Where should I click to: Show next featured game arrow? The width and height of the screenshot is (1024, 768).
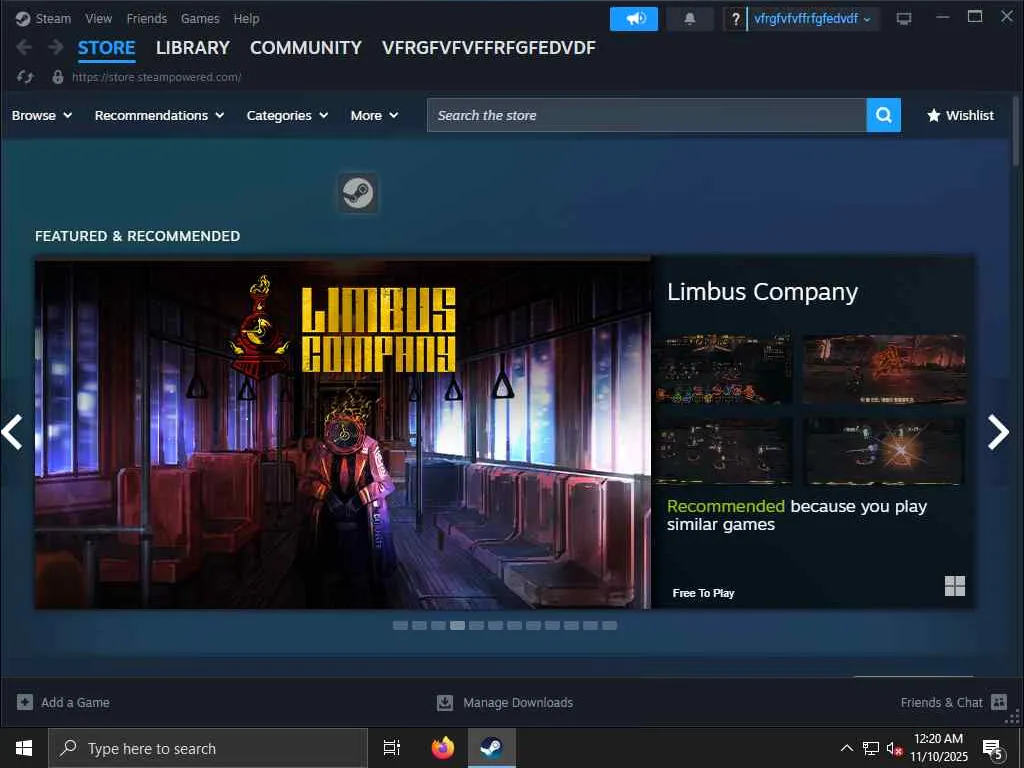(999, 432)
